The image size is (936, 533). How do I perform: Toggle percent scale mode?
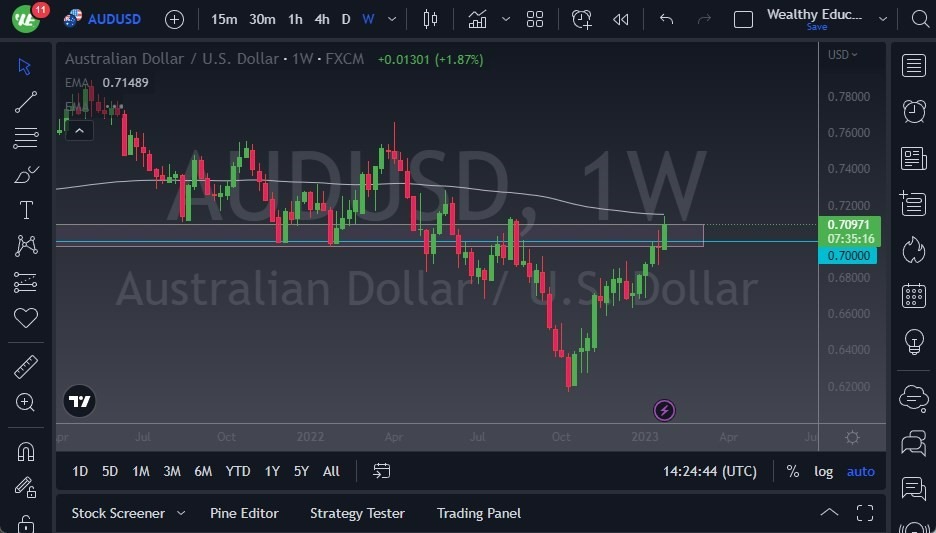click(793, 472)
